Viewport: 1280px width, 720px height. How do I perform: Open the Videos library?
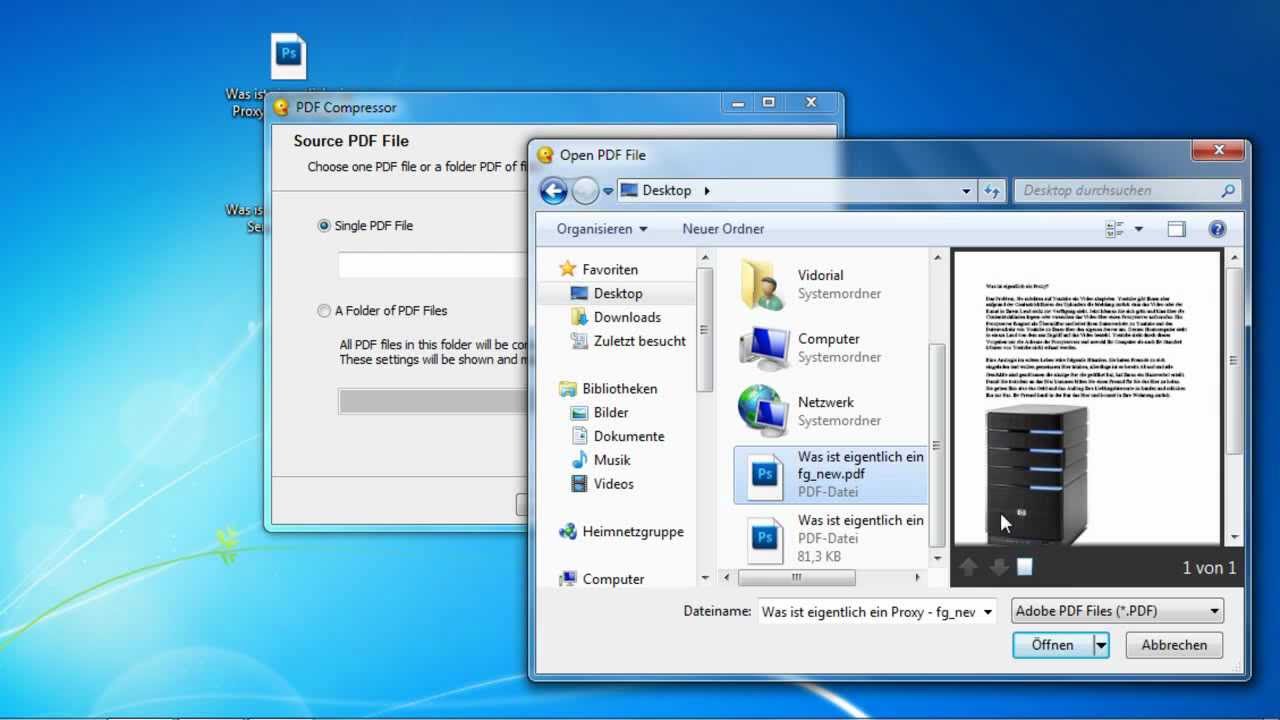[x=602, y=484]
